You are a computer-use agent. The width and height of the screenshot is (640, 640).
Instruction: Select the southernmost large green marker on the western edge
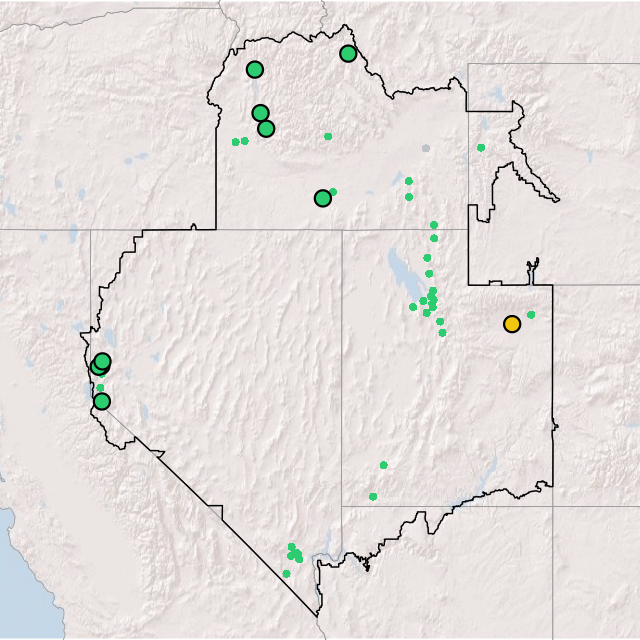click(101, 402)
